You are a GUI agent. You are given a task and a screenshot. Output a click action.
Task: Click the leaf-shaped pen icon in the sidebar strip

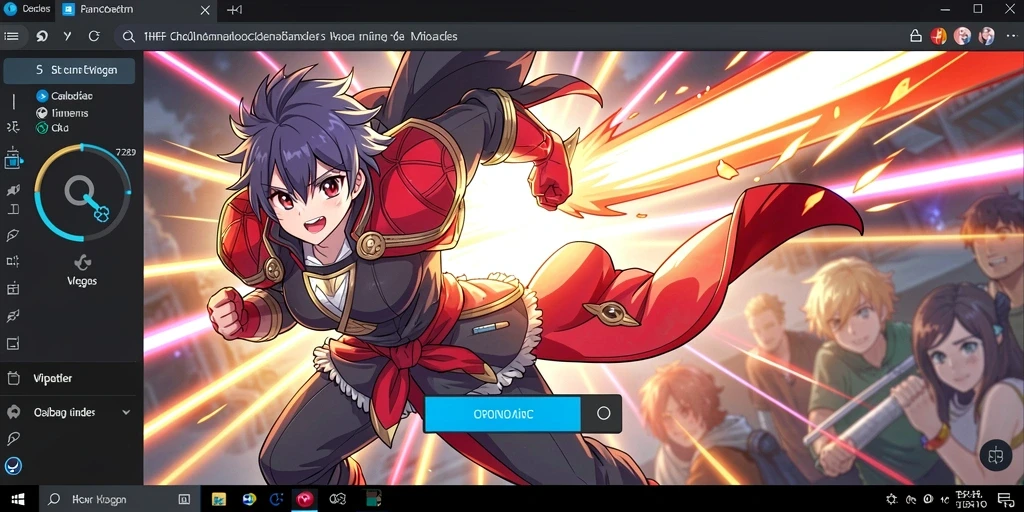click(12, 235)
